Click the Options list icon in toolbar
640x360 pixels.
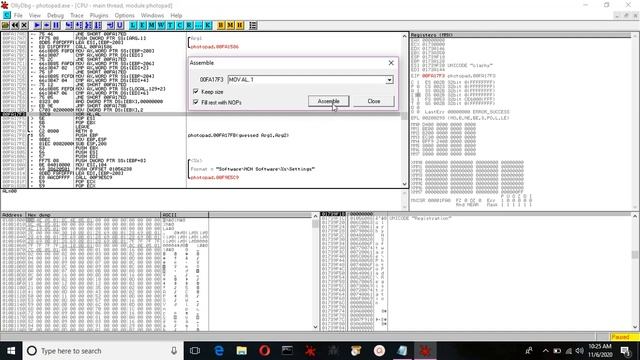pyautogui.click(x=253, y=25)
